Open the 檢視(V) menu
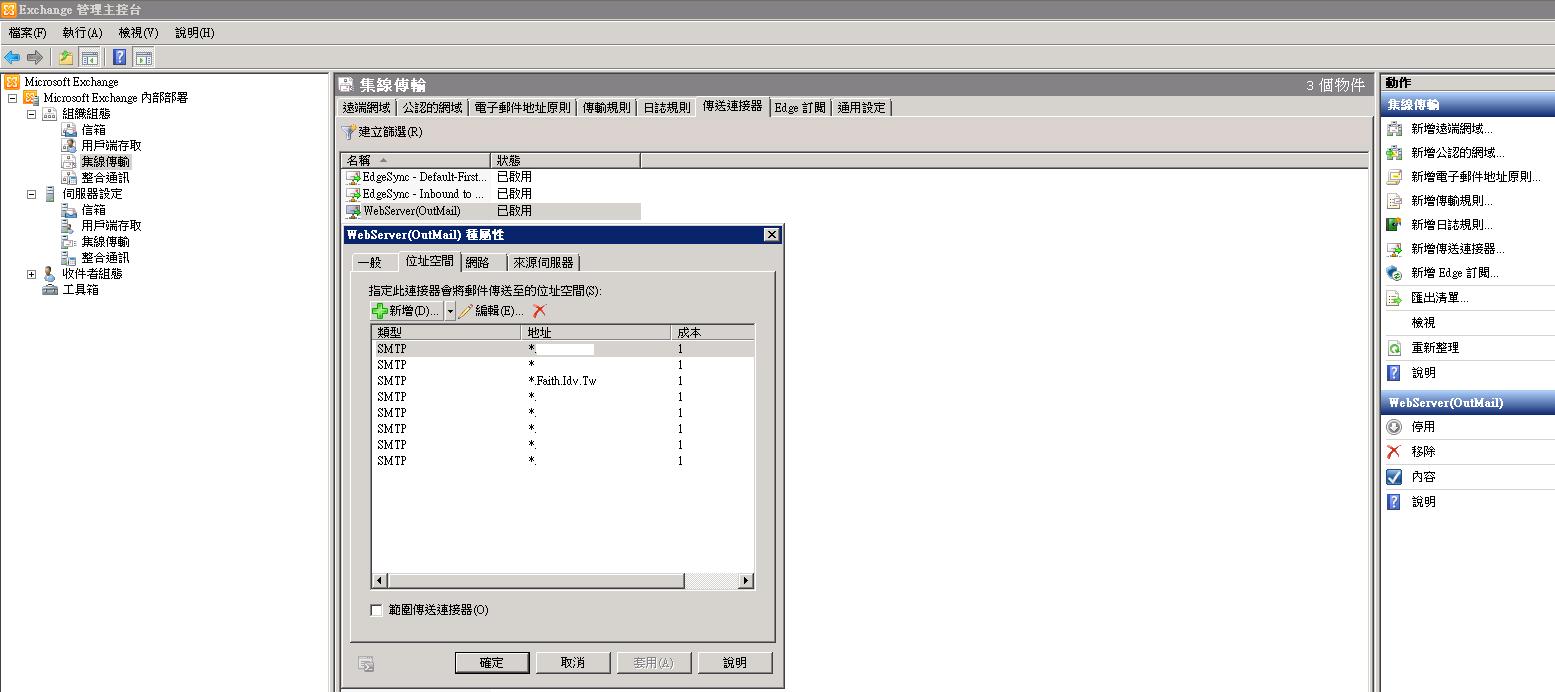The width and height of the screenshot is (1555, 692). [x=138, y=33]
